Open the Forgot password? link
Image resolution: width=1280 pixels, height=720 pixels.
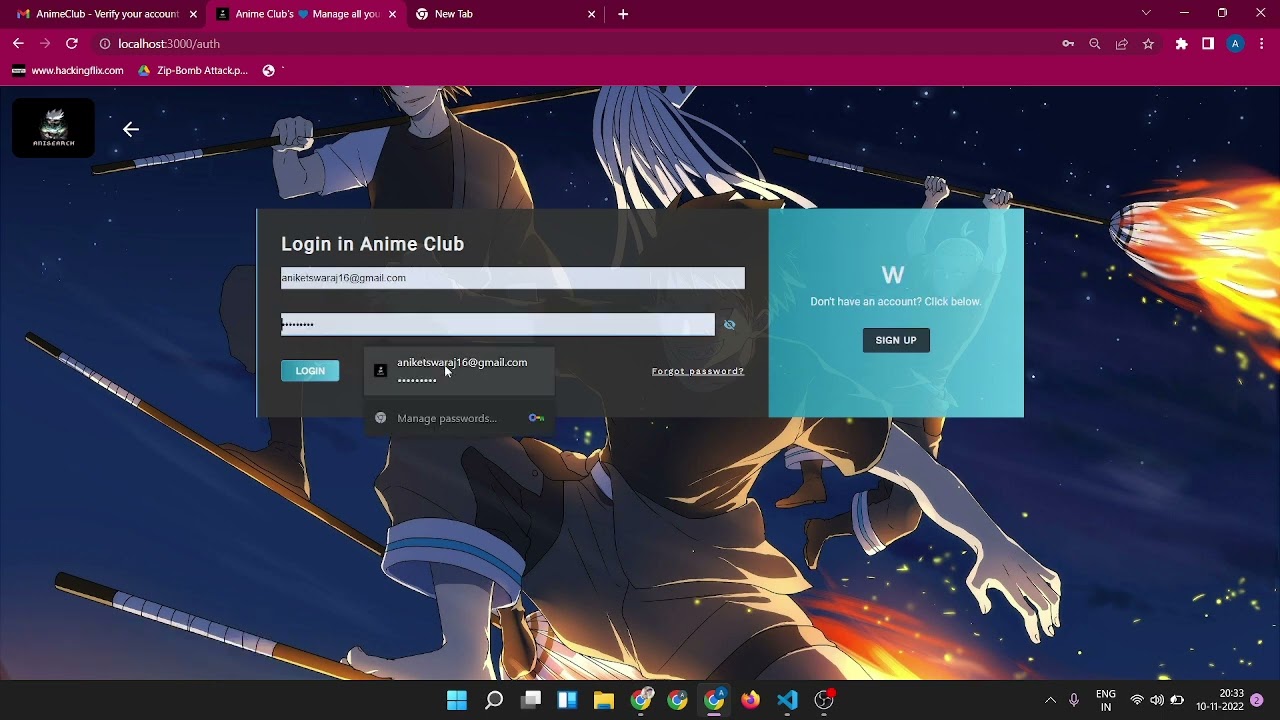point(698,371)
